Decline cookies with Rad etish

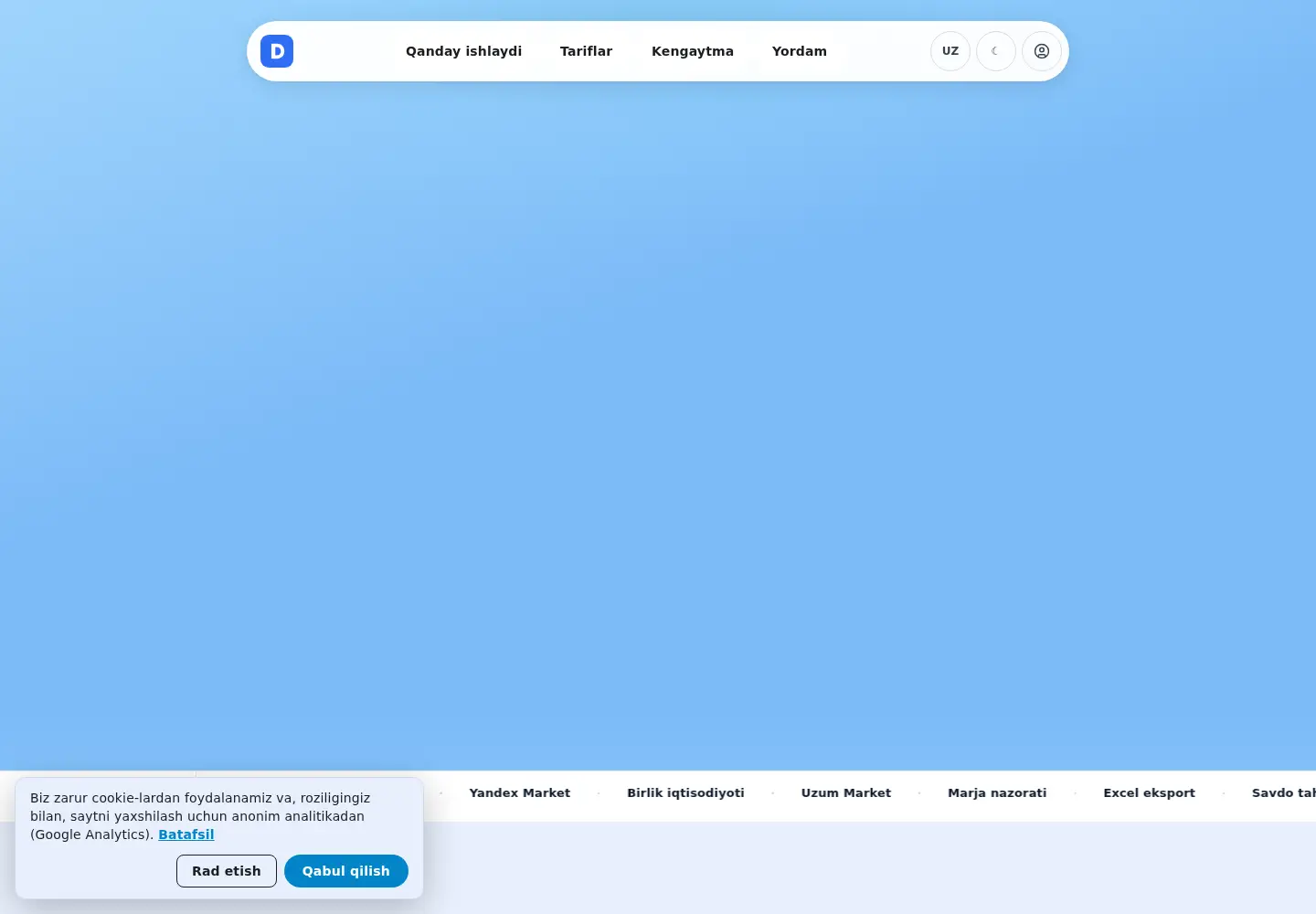point(227,871)
